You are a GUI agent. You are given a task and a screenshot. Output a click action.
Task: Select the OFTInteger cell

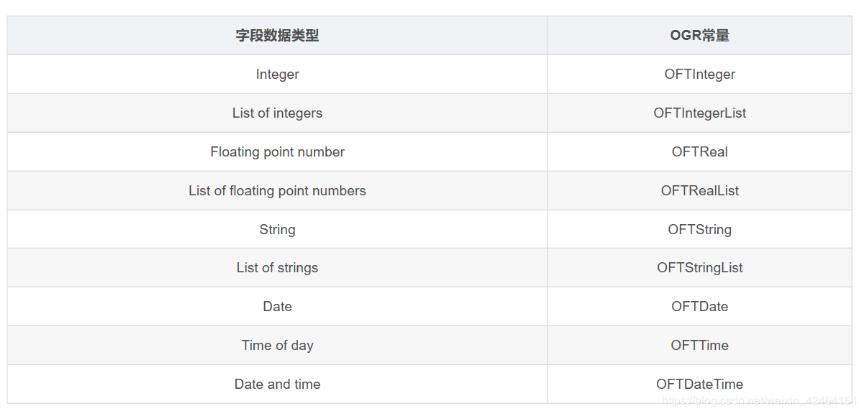point(699,74)
